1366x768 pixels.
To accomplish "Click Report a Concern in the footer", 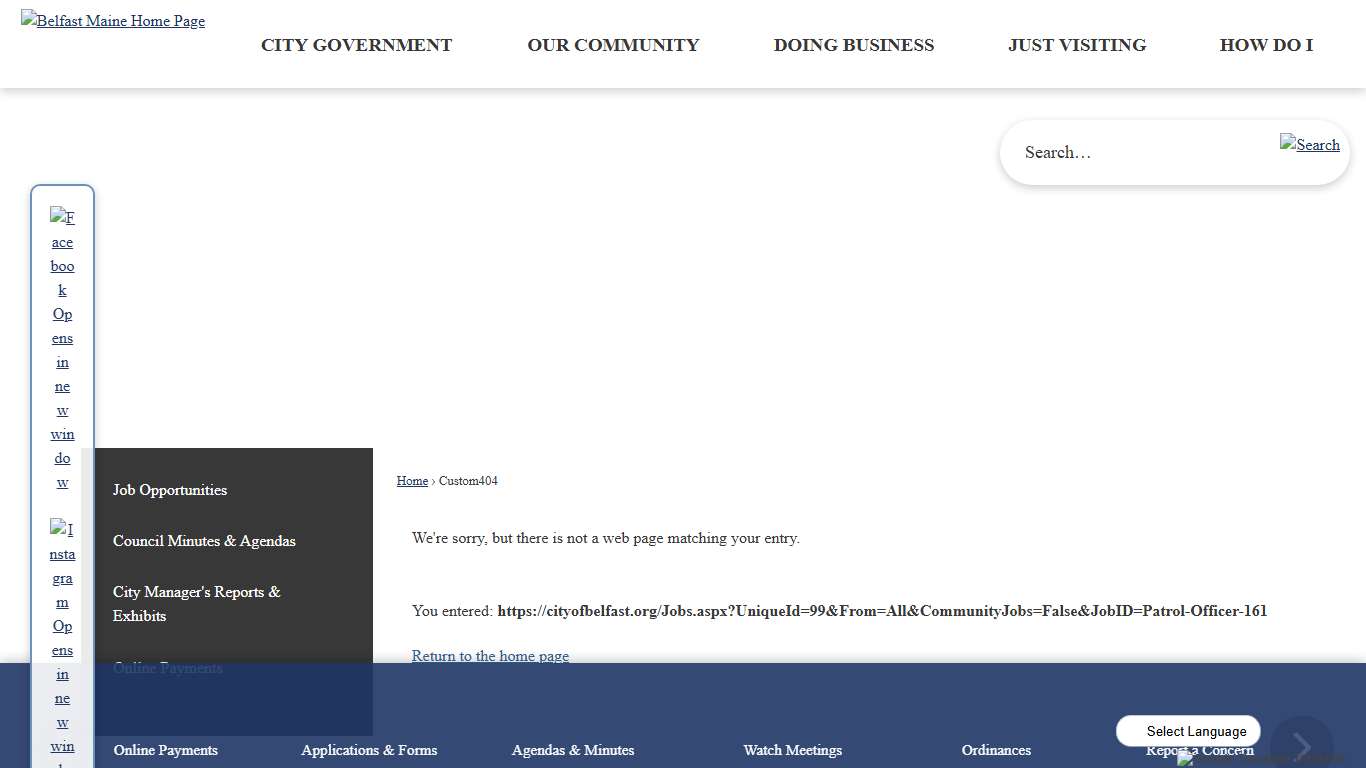I will point(1199,750).
